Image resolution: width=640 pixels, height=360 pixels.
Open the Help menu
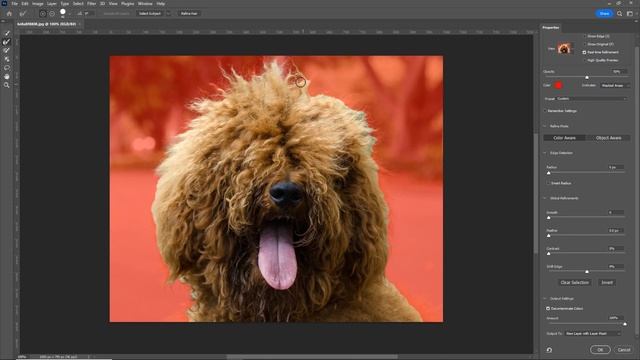click(x=161, y=4)
